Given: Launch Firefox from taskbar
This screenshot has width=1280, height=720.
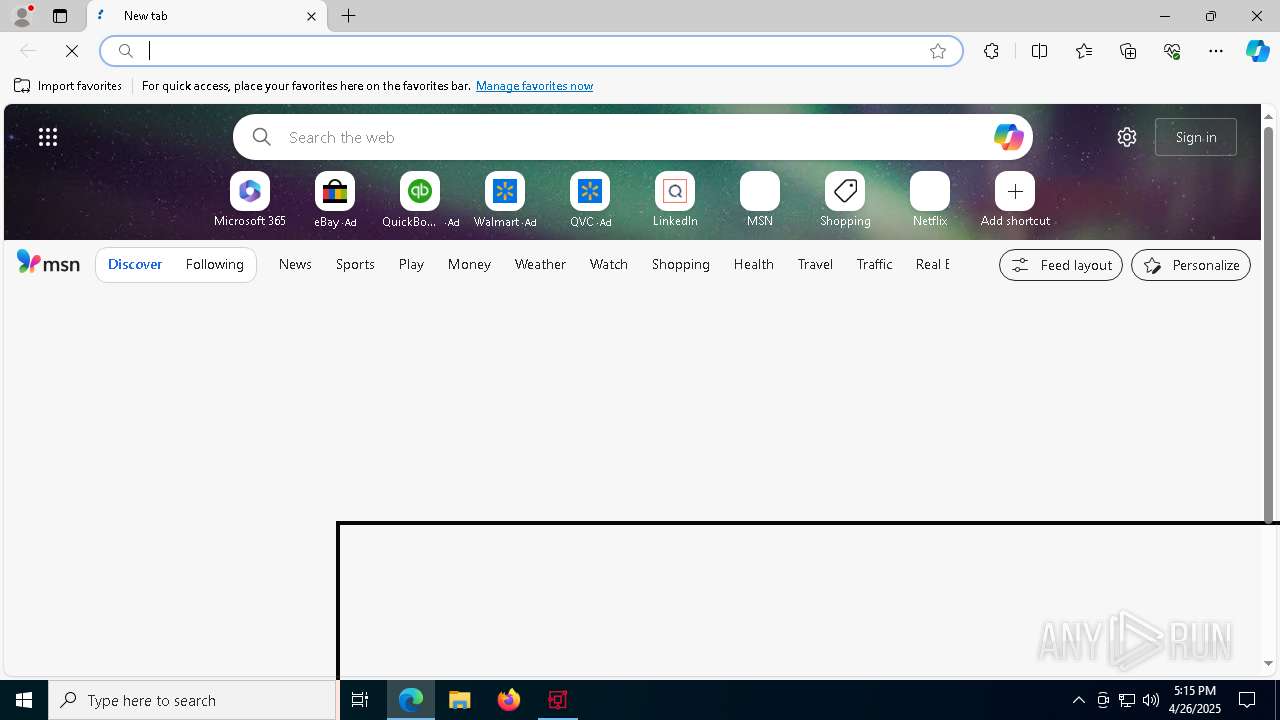Looking at the screenshot, I should pyautogui.click(x=509, y=700).
